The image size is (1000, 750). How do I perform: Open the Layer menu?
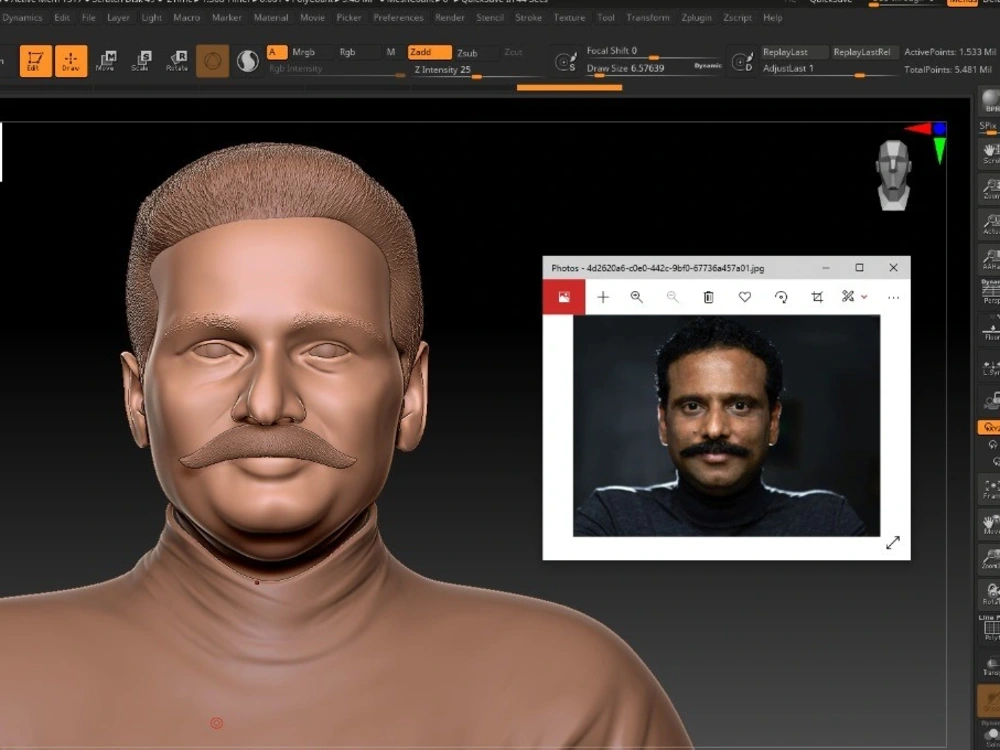click(x=118, y=18)
